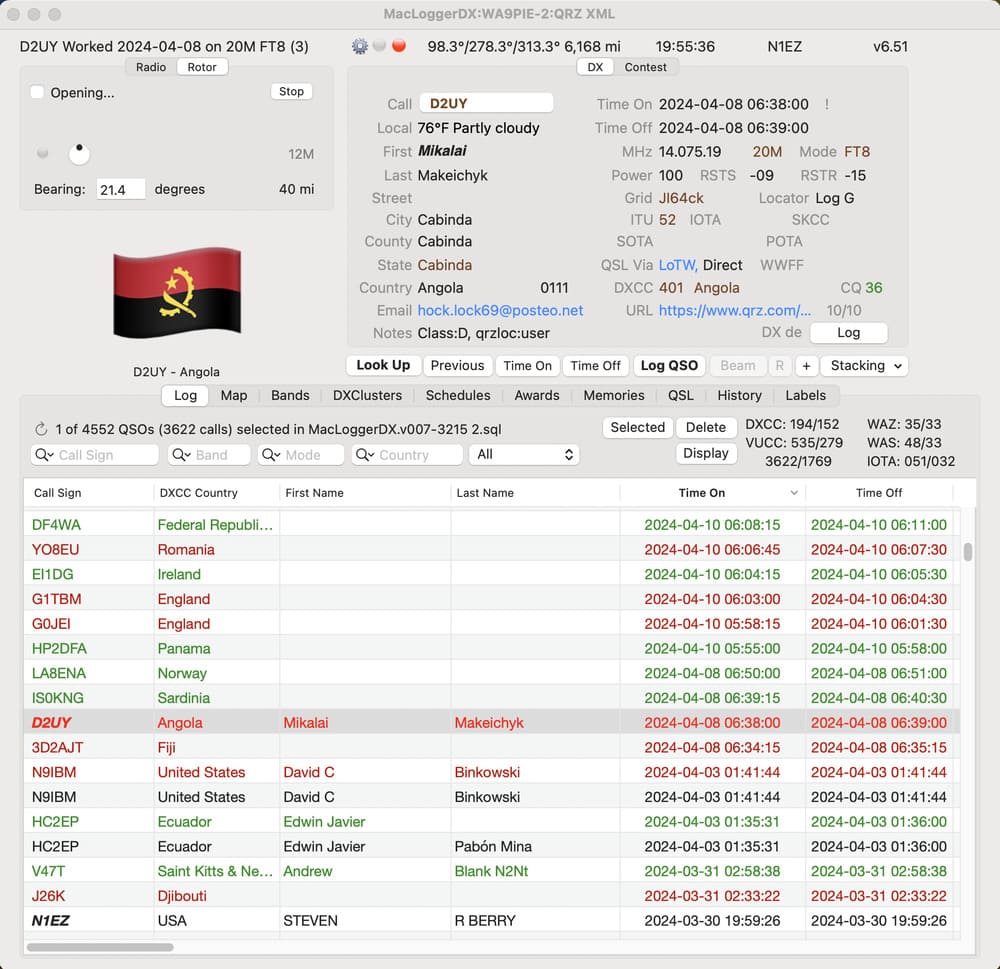1000x969 pixels.
Task: Set the Time Off button
Action: (x=596, y=366)
